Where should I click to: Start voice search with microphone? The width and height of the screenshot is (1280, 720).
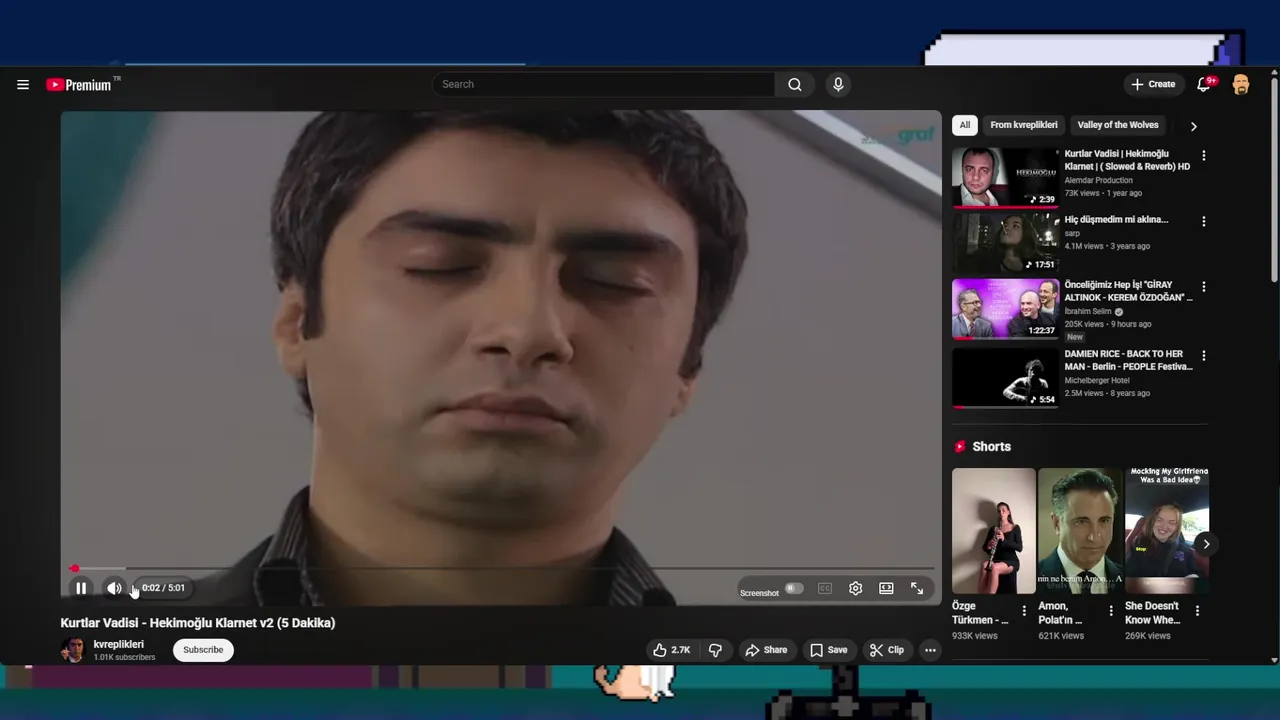click(x=838, y=85)
